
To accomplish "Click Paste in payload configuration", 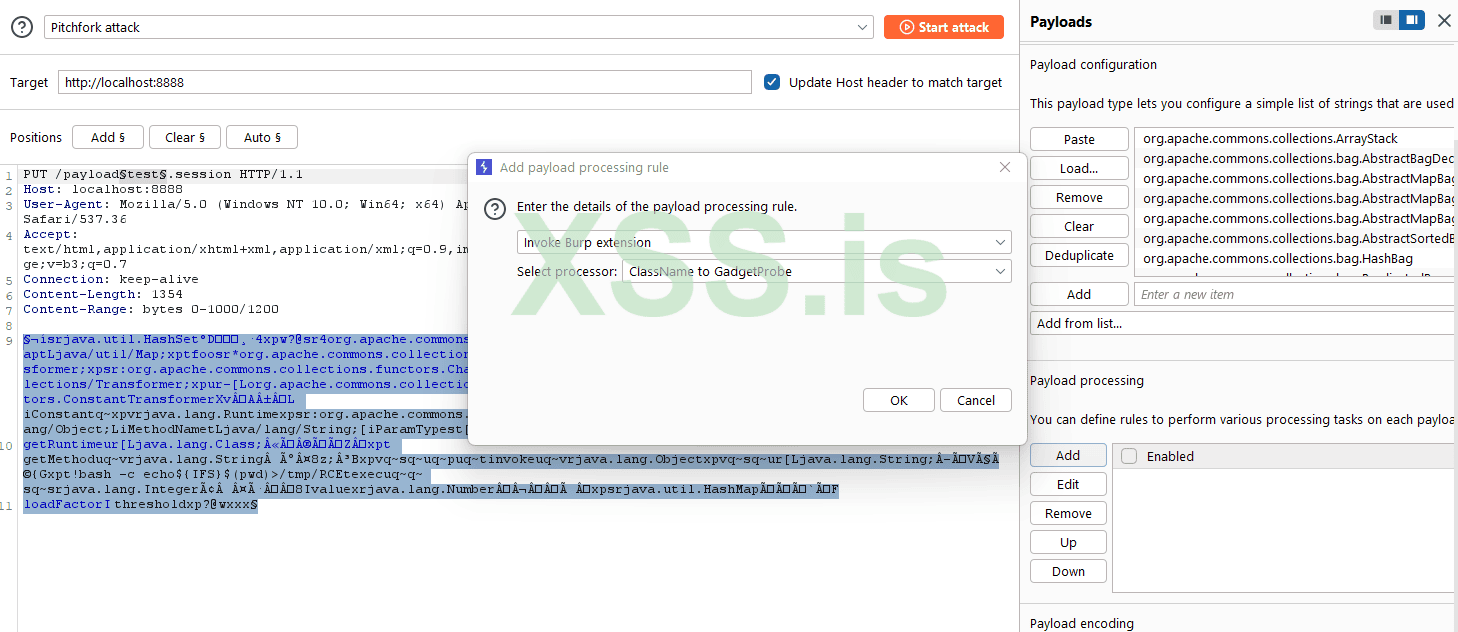I will coord(1079,139).
